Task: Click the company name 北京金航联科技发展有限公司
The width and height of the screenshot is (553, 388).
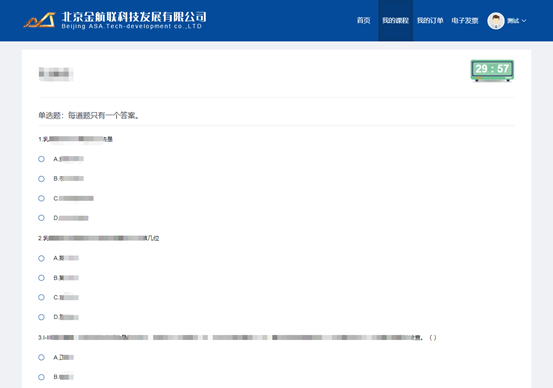Action: 134,17
